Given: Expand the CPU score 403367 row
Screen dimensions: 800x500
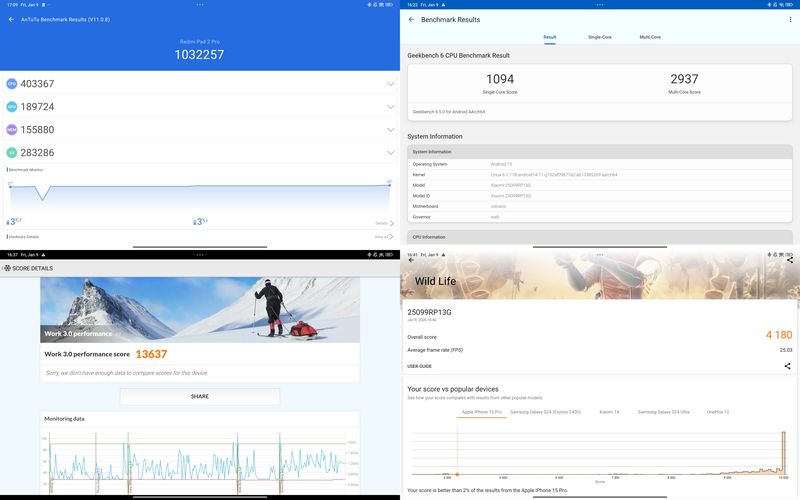Looking at the screenshot, I should coord(390,84).
